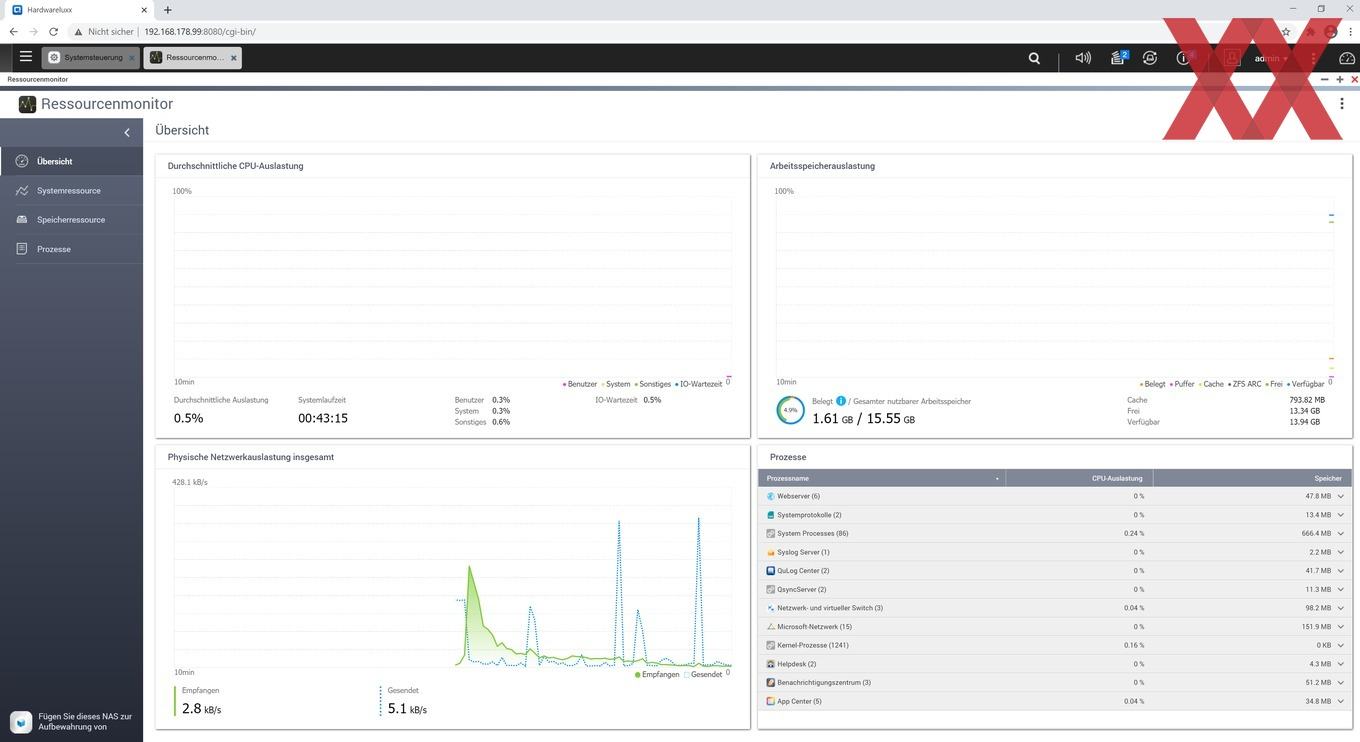
Task: Click the Prozesse list sidebar icon
Action: (x=22, y=249)
